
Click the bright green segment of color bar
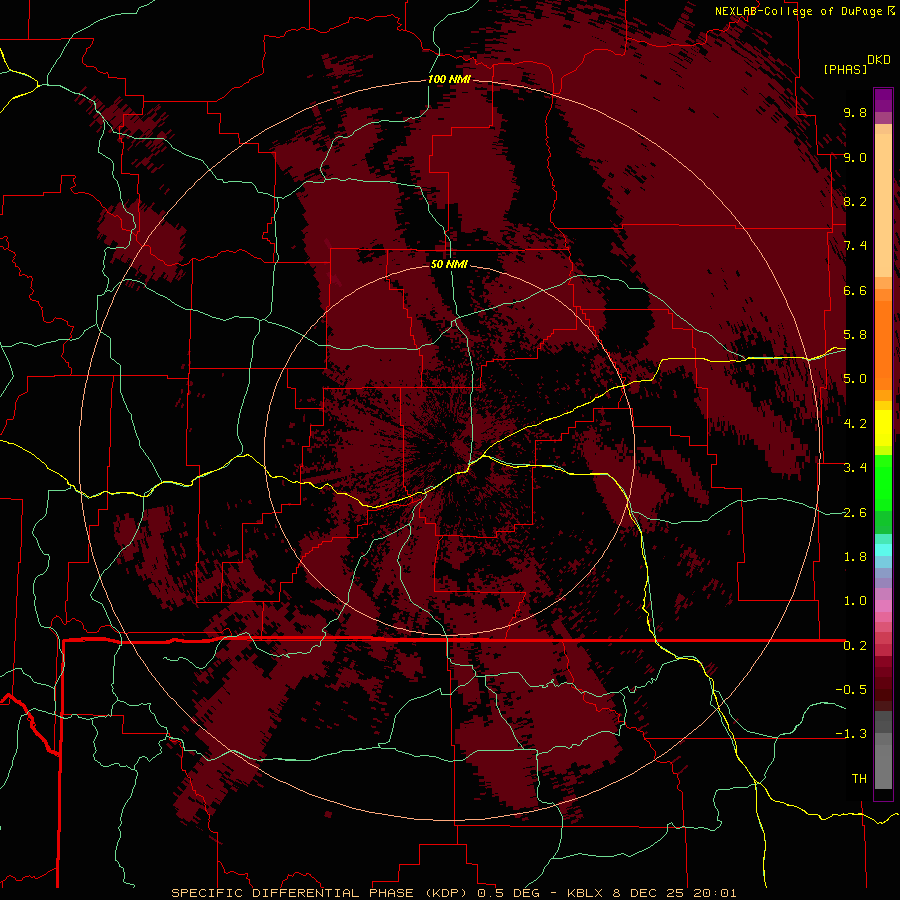point(883,484)
